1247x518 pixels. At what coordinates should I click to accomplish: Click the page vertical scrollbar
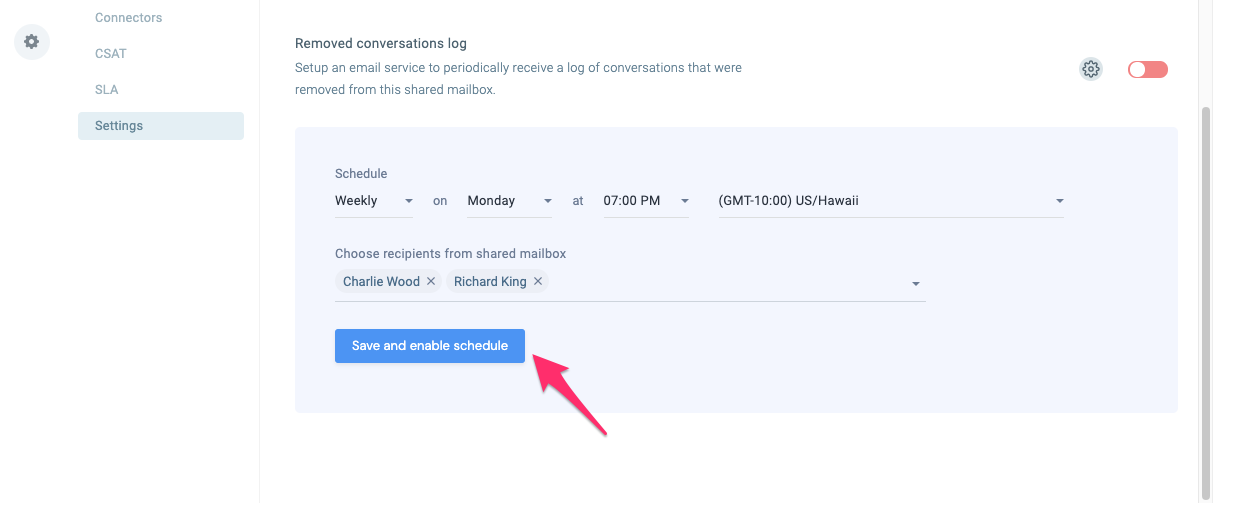click(1206, 302)
